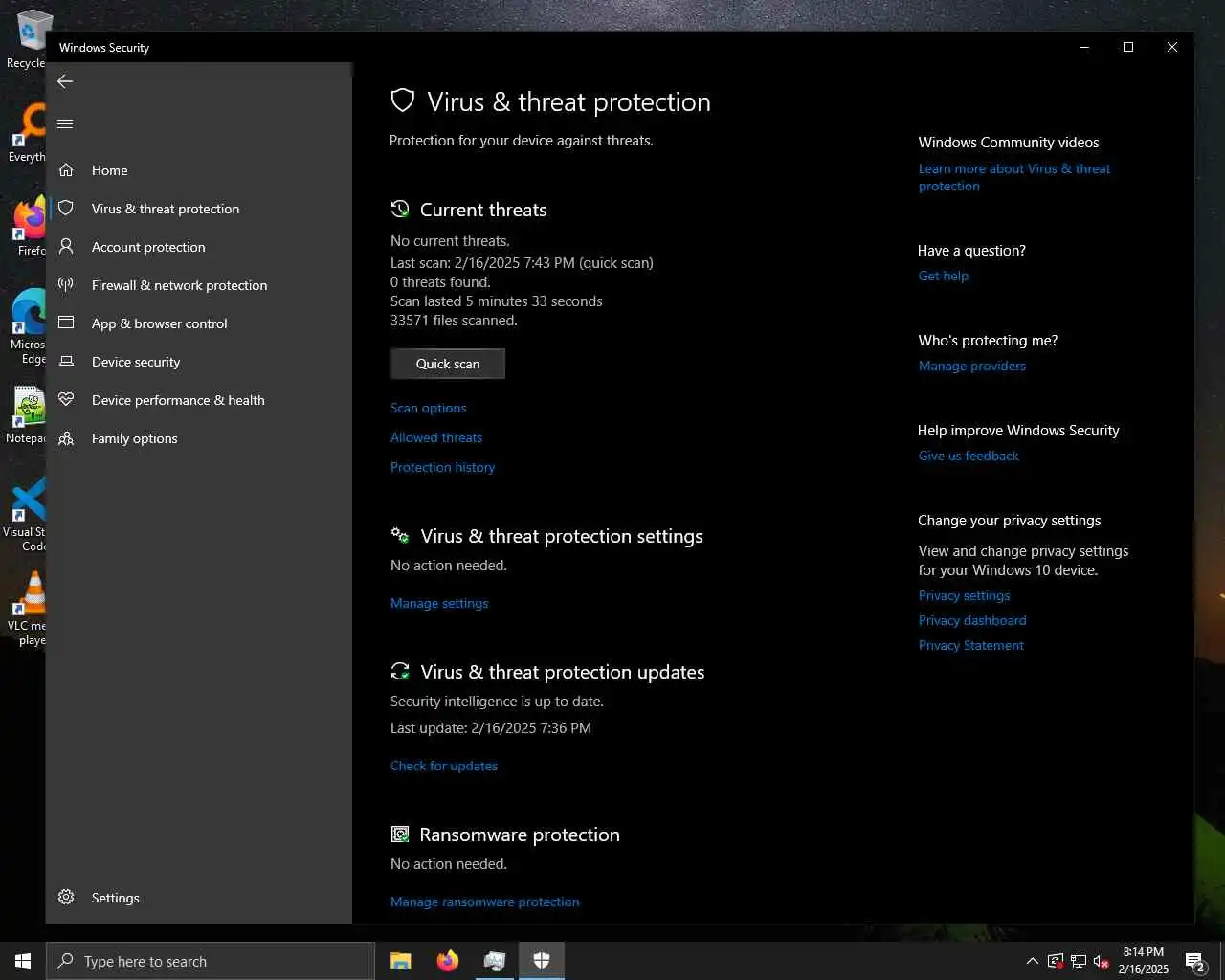Open Allowed threats link
1225x980 pixels.
(435, 437)
